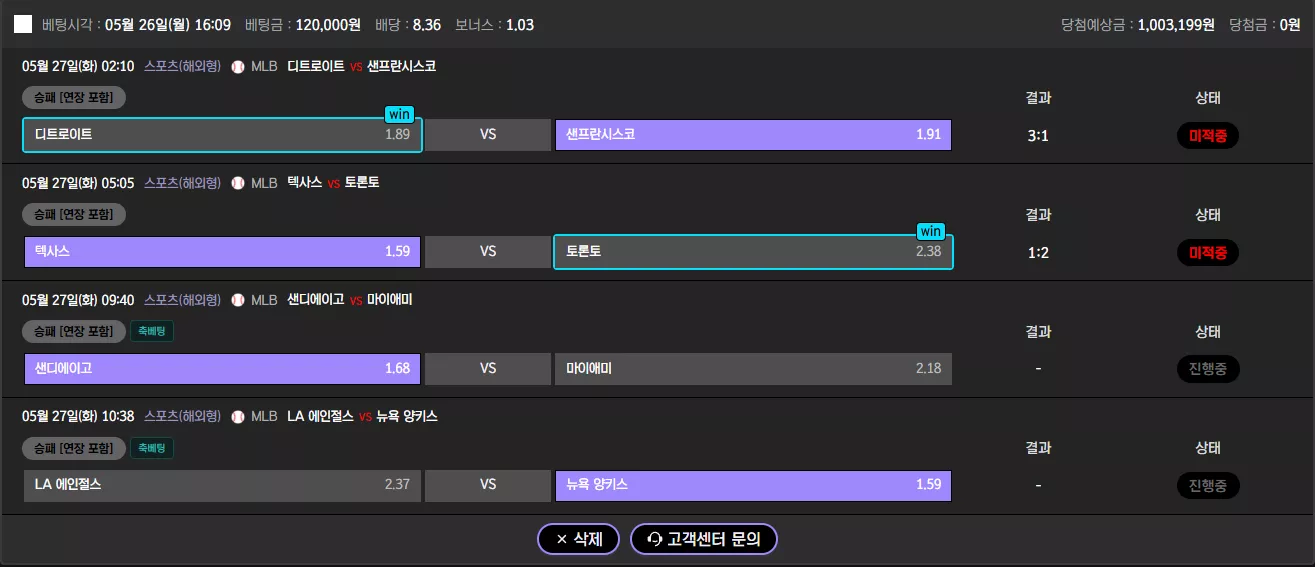Click the 미적중 status badge for the 3:1 result
The width and height of the screenshot is (1315, 567).
1208,136
